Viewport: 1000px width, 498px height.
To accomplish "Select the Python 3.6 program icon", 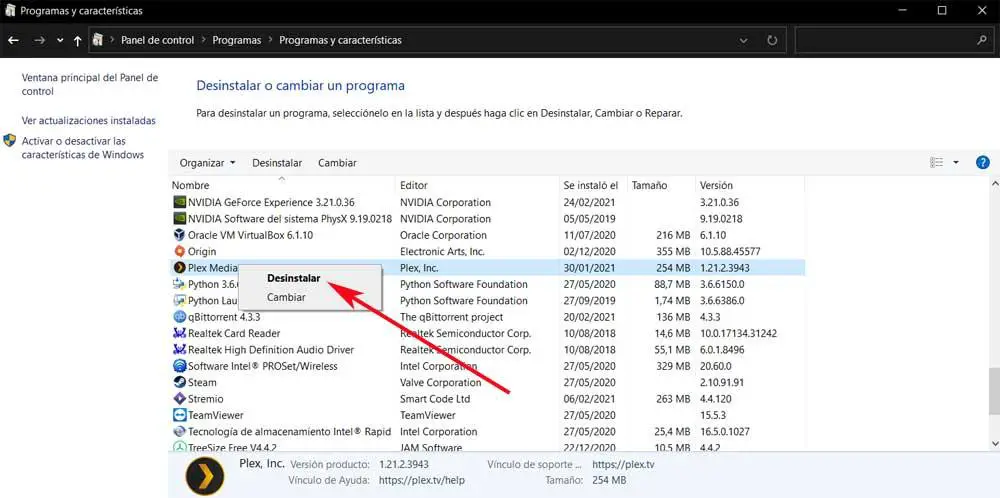I will [x=179, y=284].
